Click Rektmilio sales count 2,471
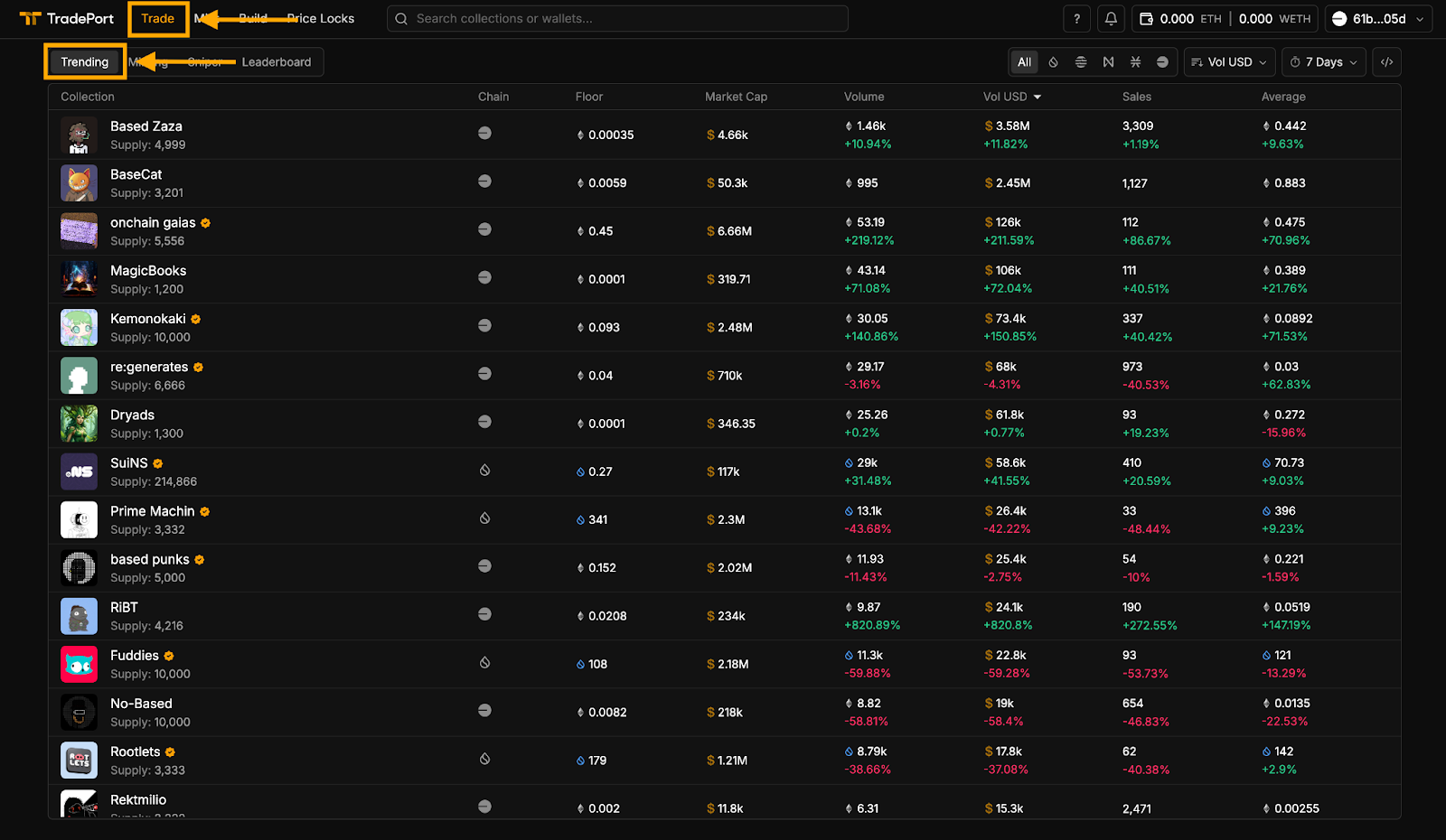 (x=1137, y=809)
